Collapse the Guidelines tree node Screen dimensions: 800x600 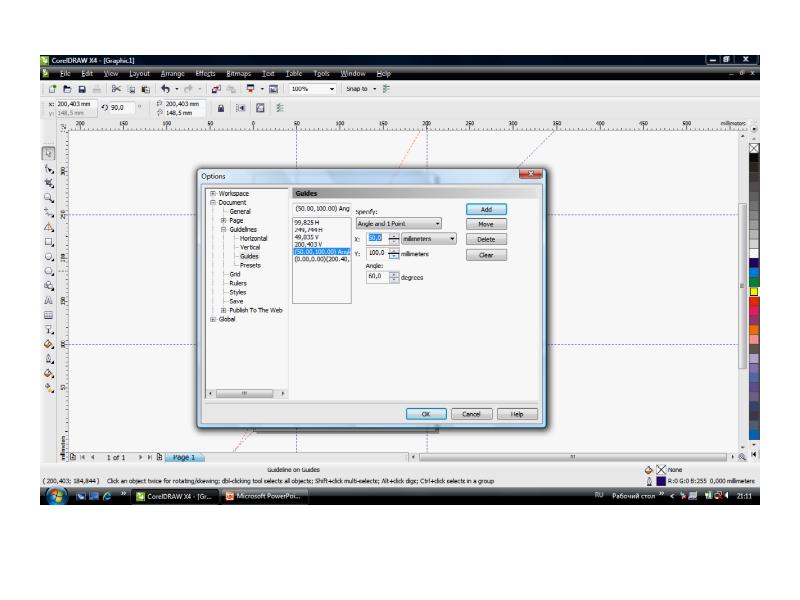[223, 230]
